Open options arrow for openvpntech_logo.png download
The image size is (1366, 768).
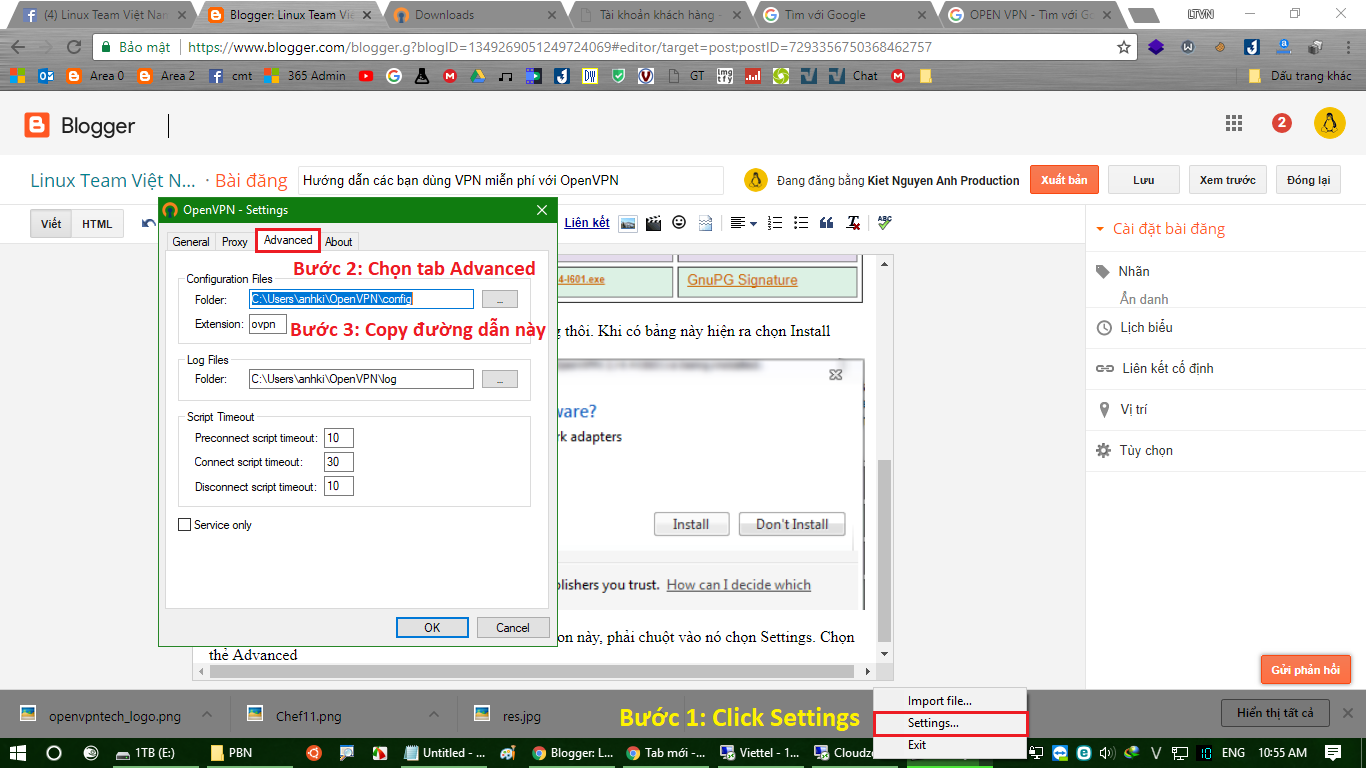[207, 715]
